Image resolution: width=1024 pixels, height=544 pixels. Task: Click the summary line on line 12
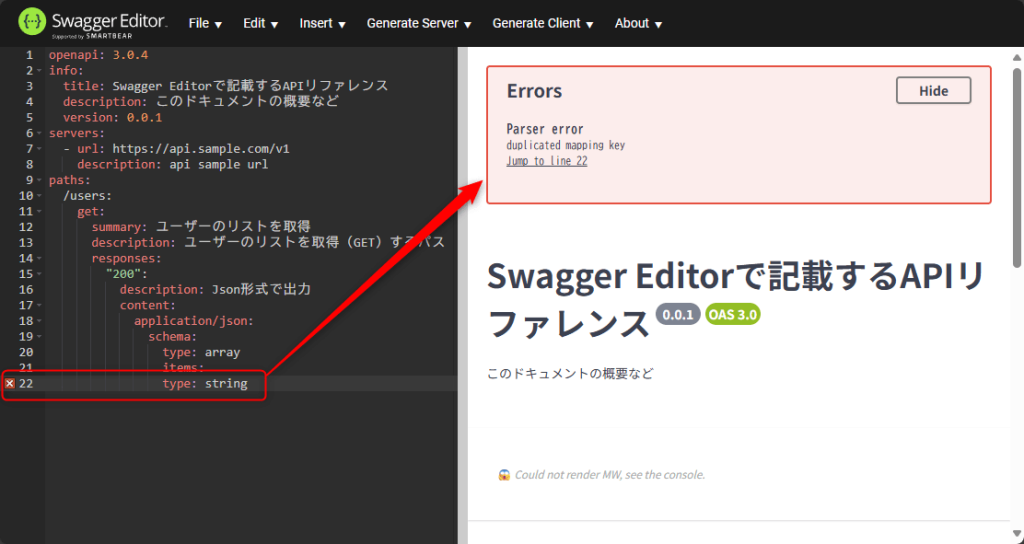click(201, 227)
